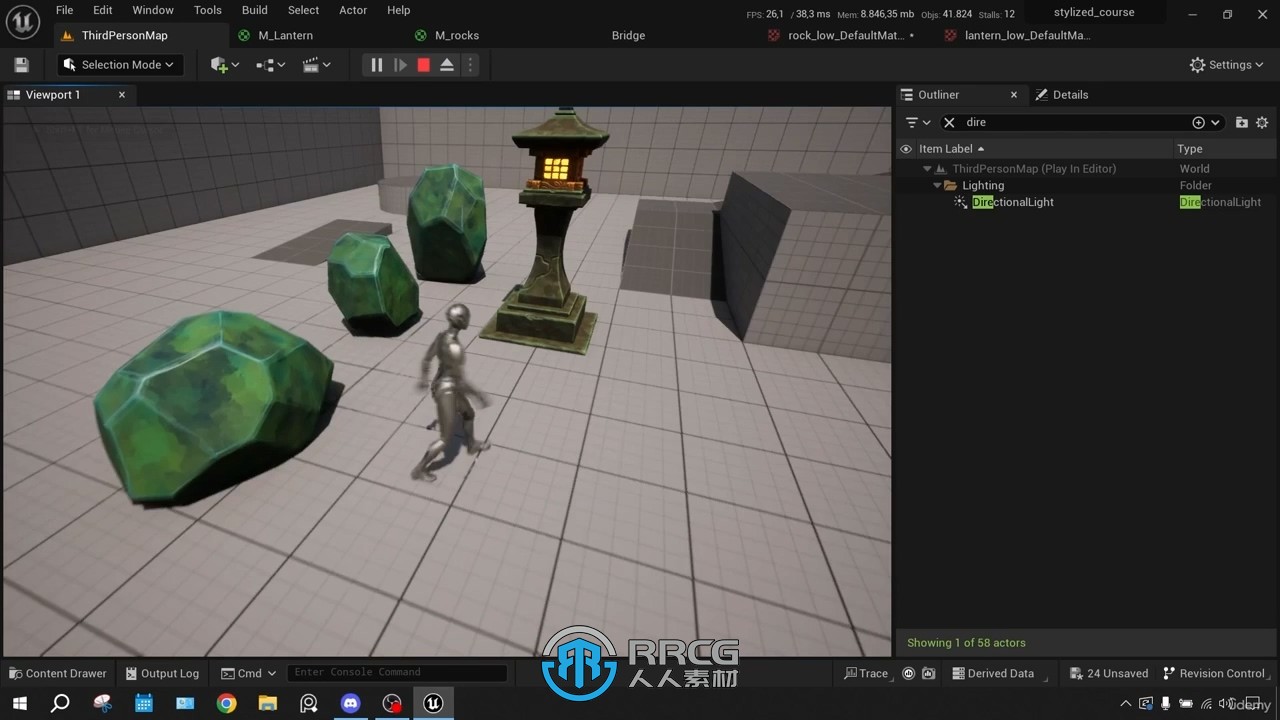Switch to the lantern_low_DefaultMa tab
Screen dimensions: 1280x720
pyautogui.click(x=1027, y=35)
